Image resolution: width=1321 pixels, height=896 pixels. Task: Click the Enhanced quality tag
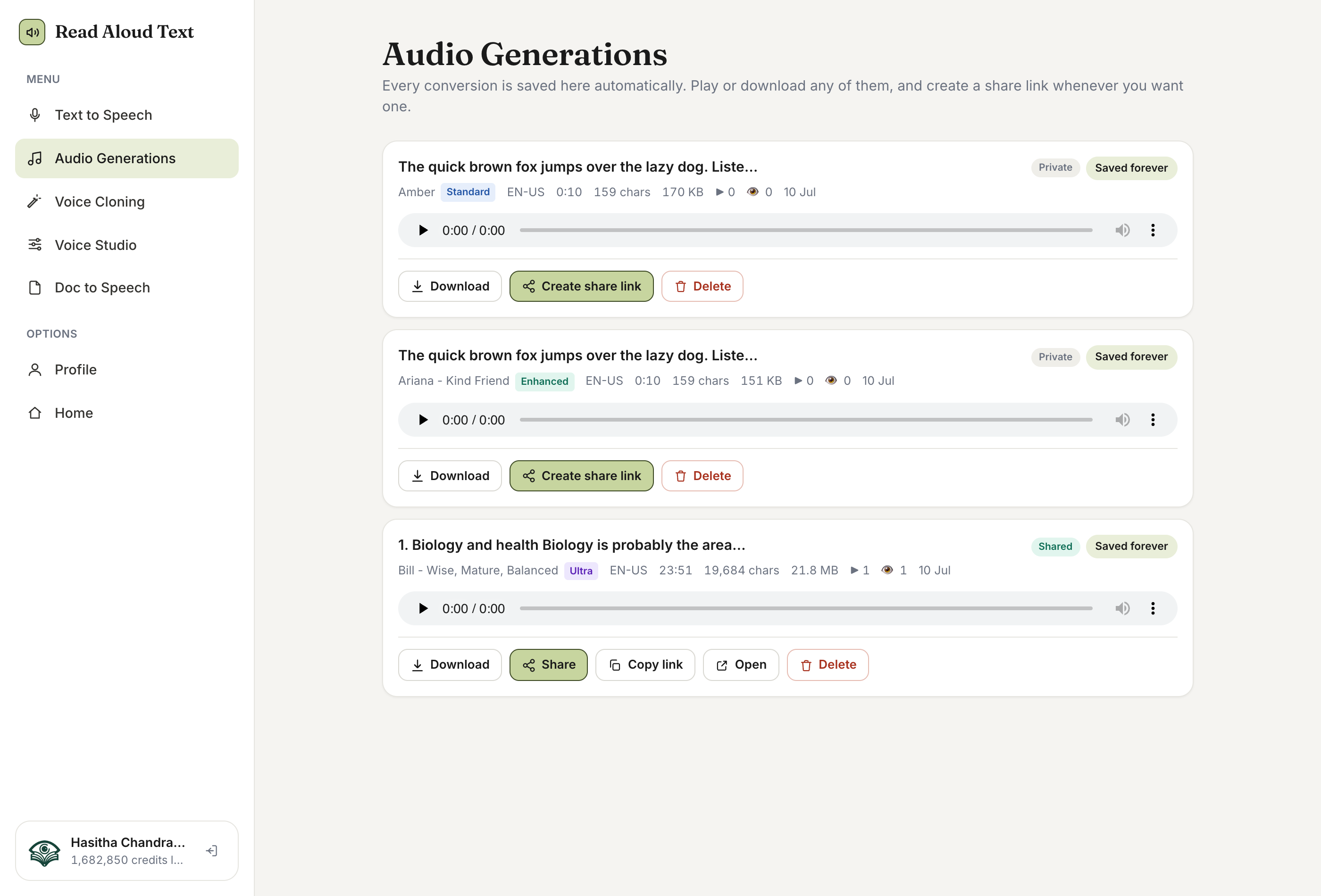coord(544,381)
